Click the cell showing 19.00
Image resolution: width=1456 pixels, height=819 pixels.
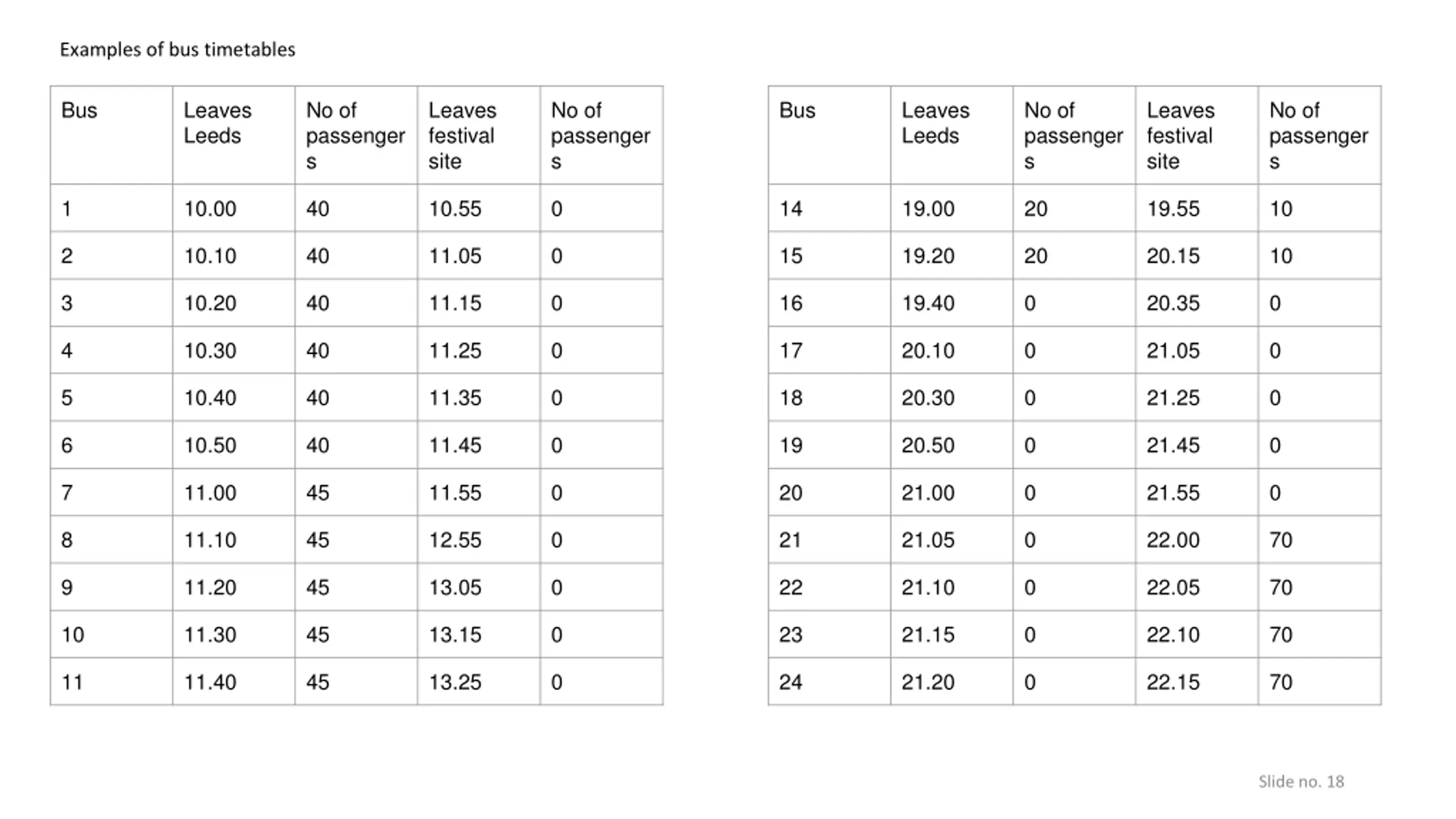click(952, 208)
